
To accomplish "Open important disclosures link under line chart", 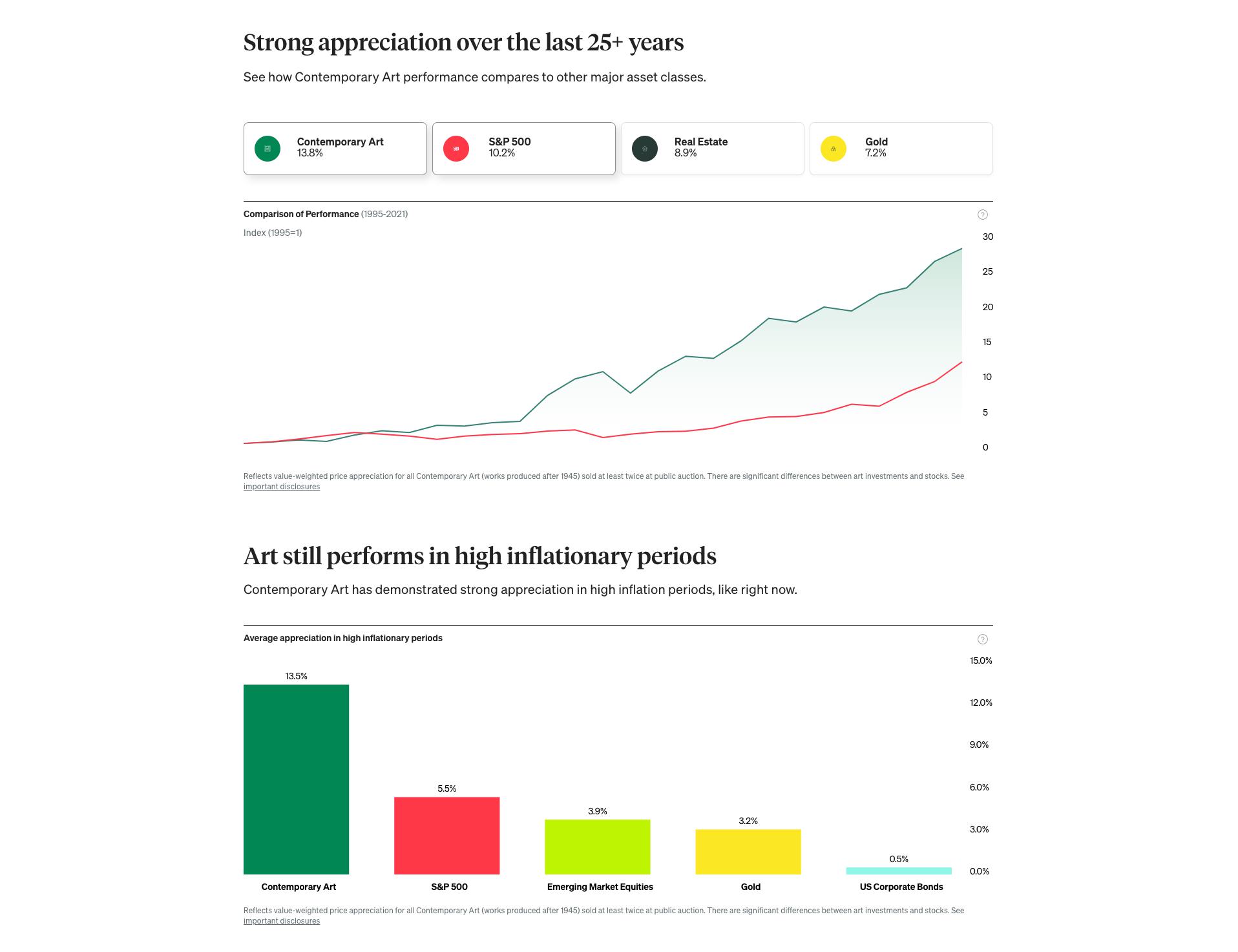I will coord(282,487).
